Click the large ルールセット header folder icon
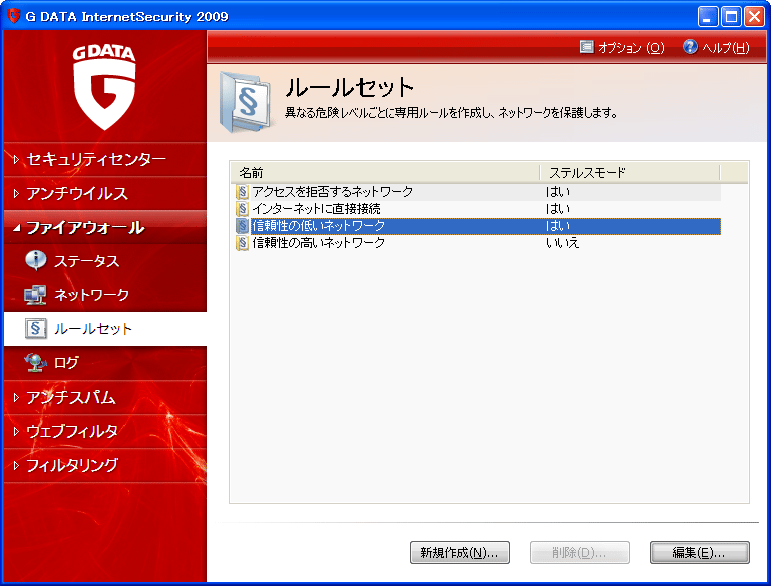Screen dimensions: 771x586 (246, 102)
